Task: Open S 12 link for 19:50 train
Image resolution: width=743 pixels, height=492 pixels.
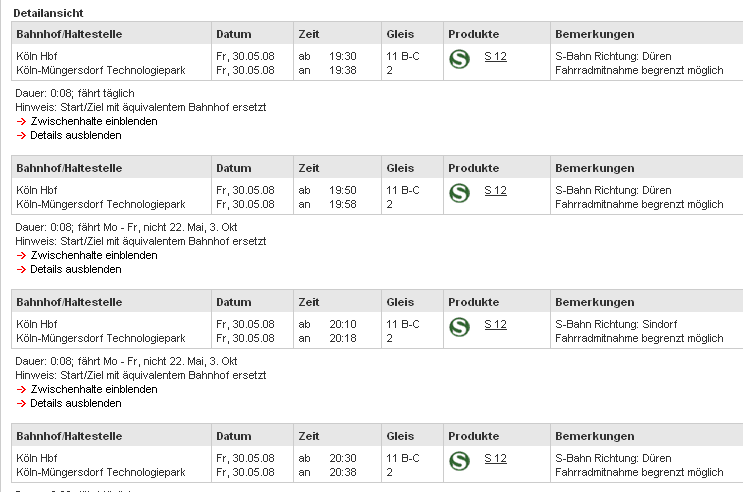Action: [495, 191]
